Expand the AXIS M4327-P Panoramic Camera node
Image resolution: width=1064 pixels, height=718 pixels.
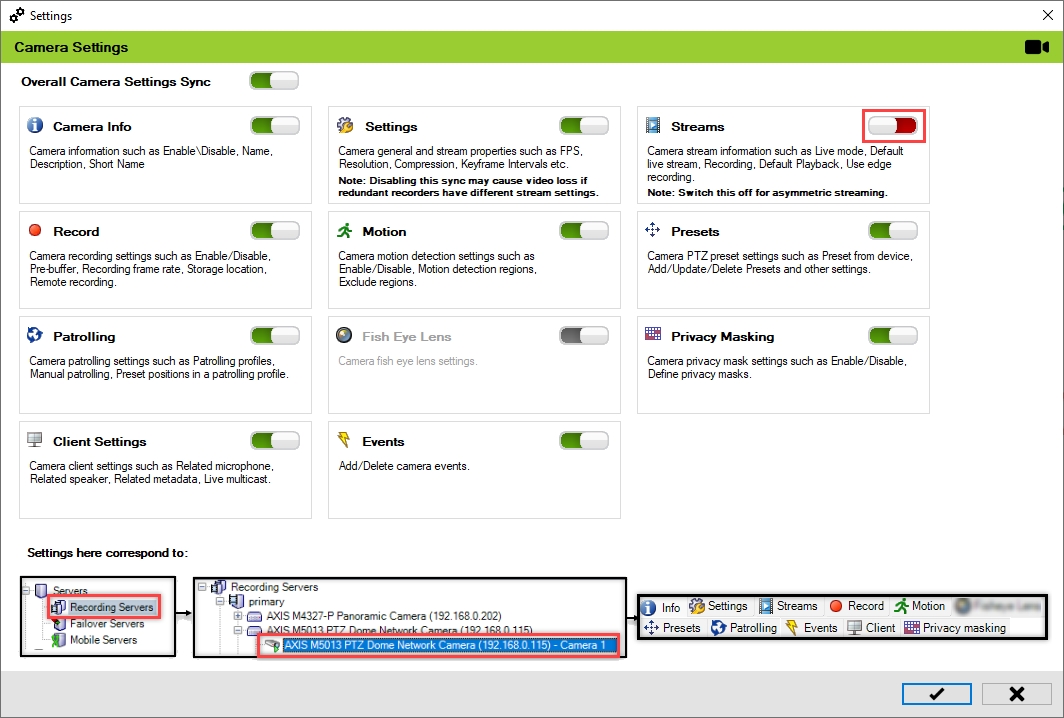click(x=238, y=616)
